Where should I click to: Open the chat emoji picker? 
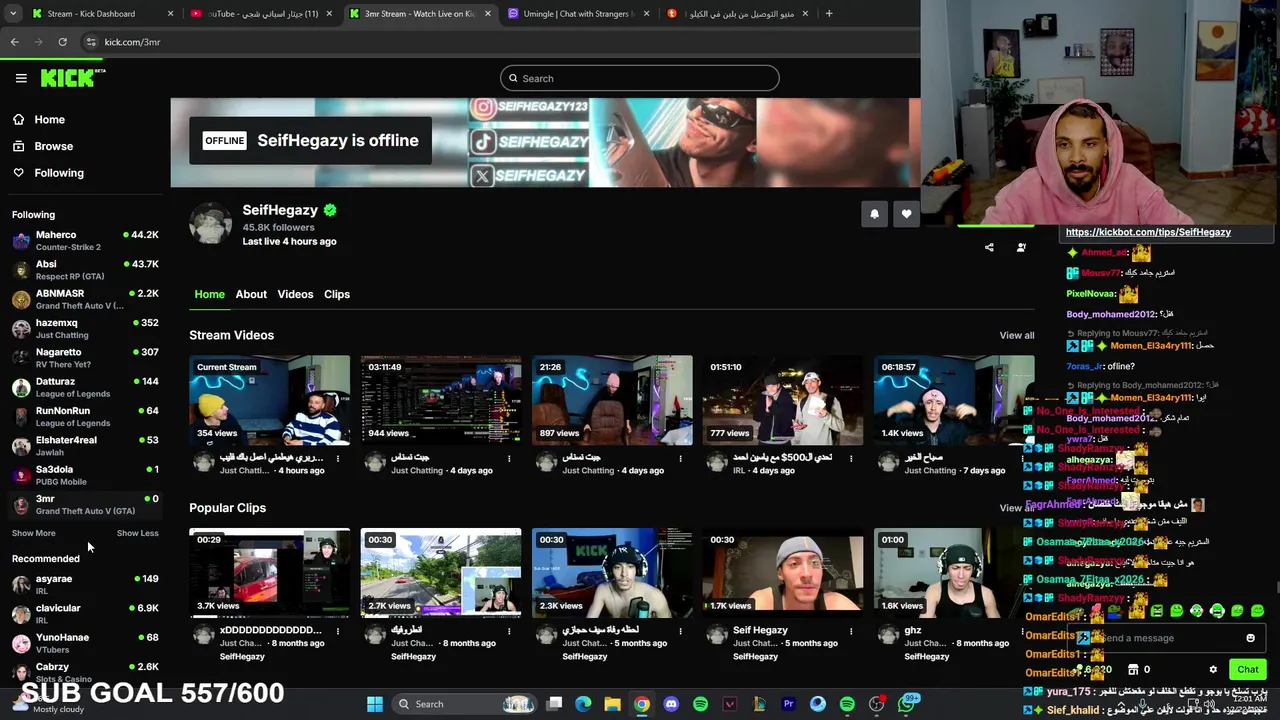click(x=1250, y=638)
